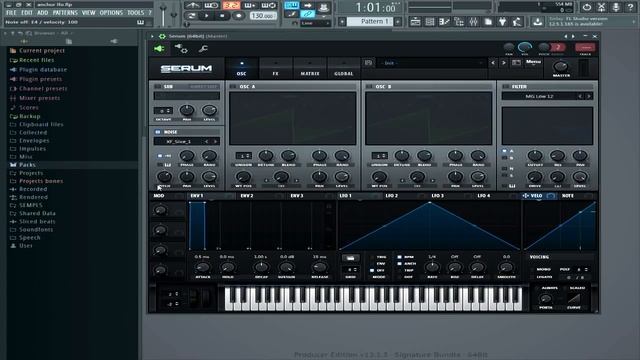
Task: Click the Serum MASTER volume knob
Action: [560, 66]
